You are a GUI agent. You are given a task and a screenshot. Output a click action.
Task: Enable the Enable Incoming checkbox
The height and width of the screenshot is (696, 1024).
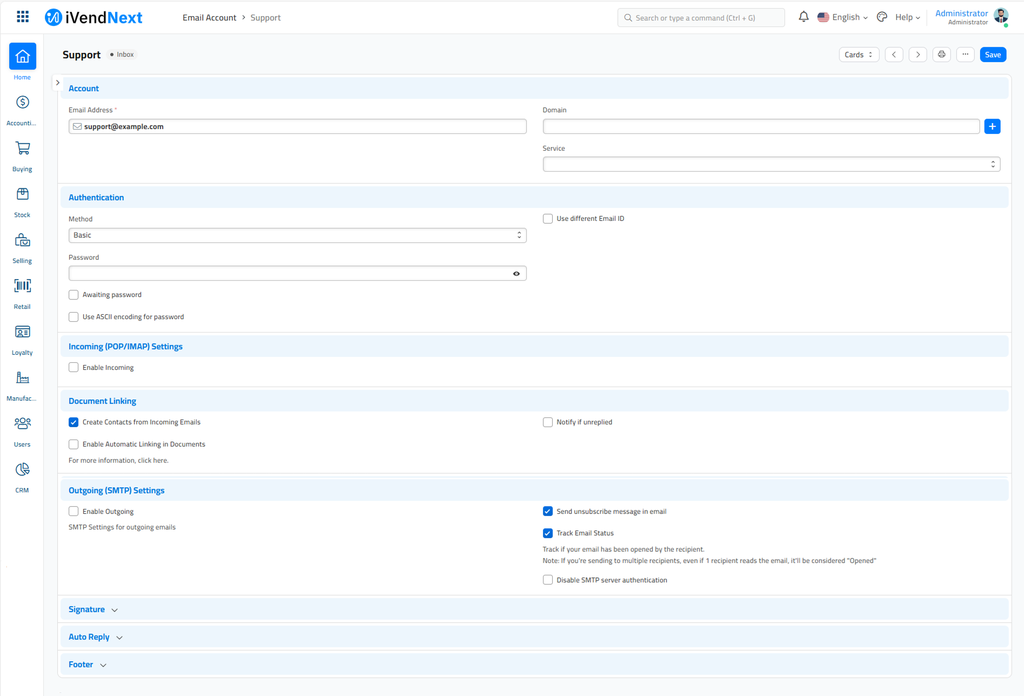point(74,367)
